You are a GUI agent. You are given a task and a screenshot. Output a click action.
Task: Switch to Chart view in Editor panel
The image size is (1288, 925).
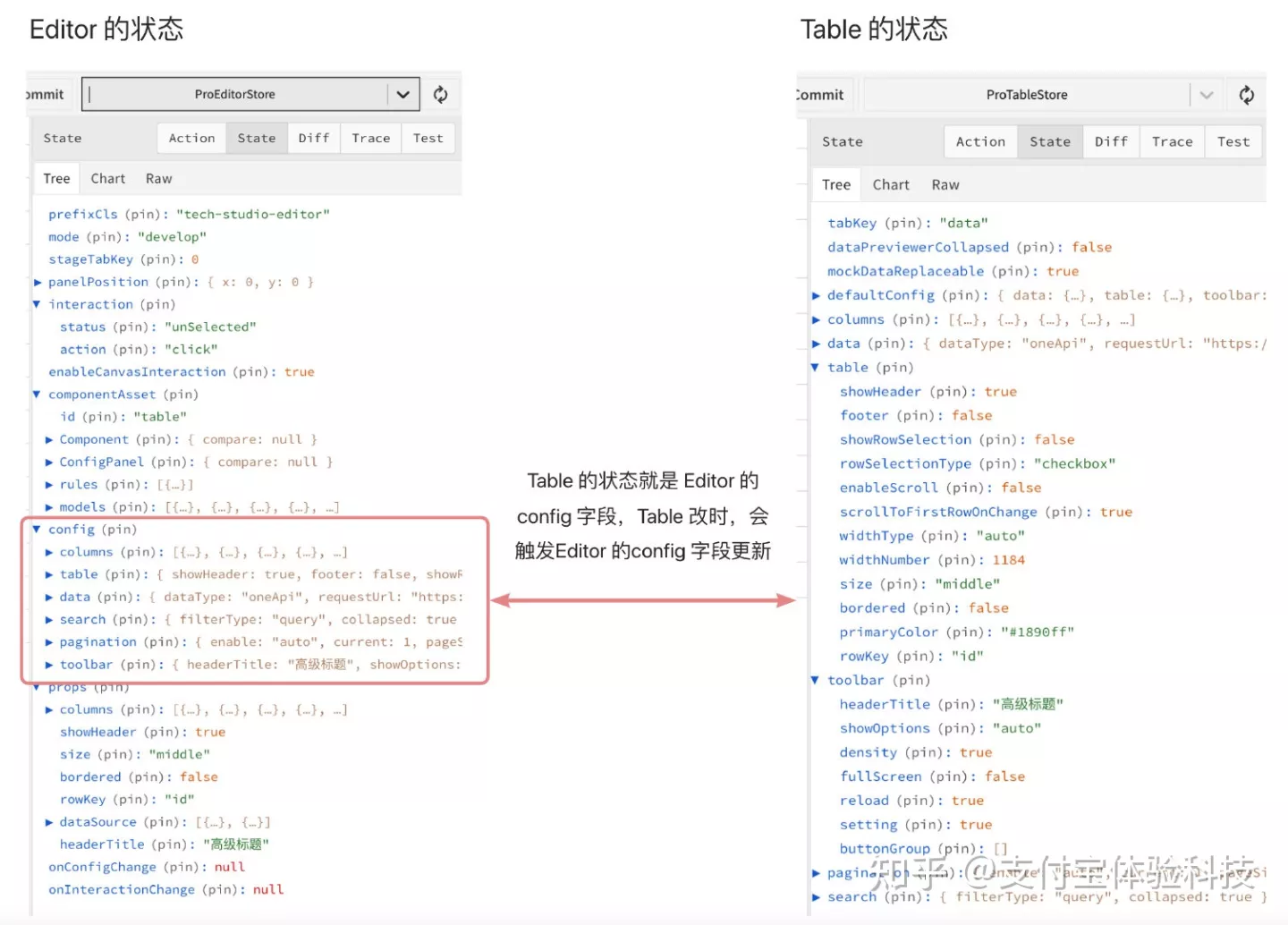(x=108, y=179)
